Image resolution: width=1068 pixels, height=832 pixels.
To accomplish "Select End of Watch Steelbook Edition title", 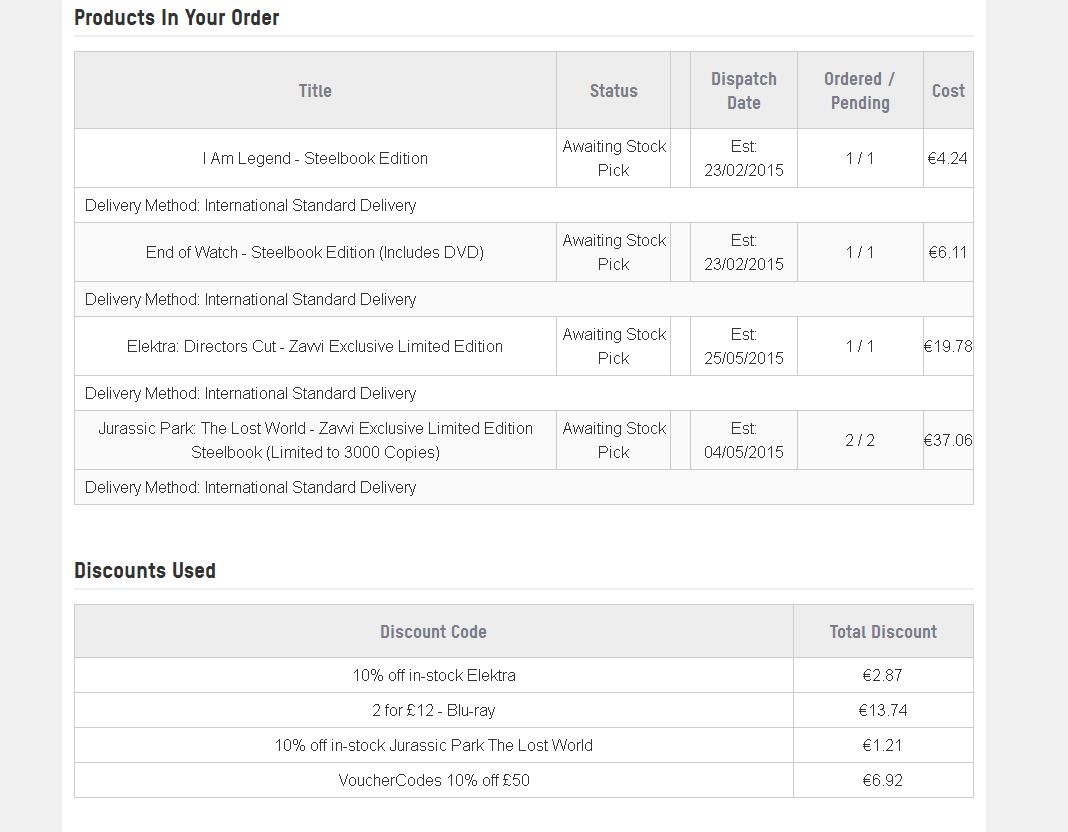I will [x=315, y=252].
